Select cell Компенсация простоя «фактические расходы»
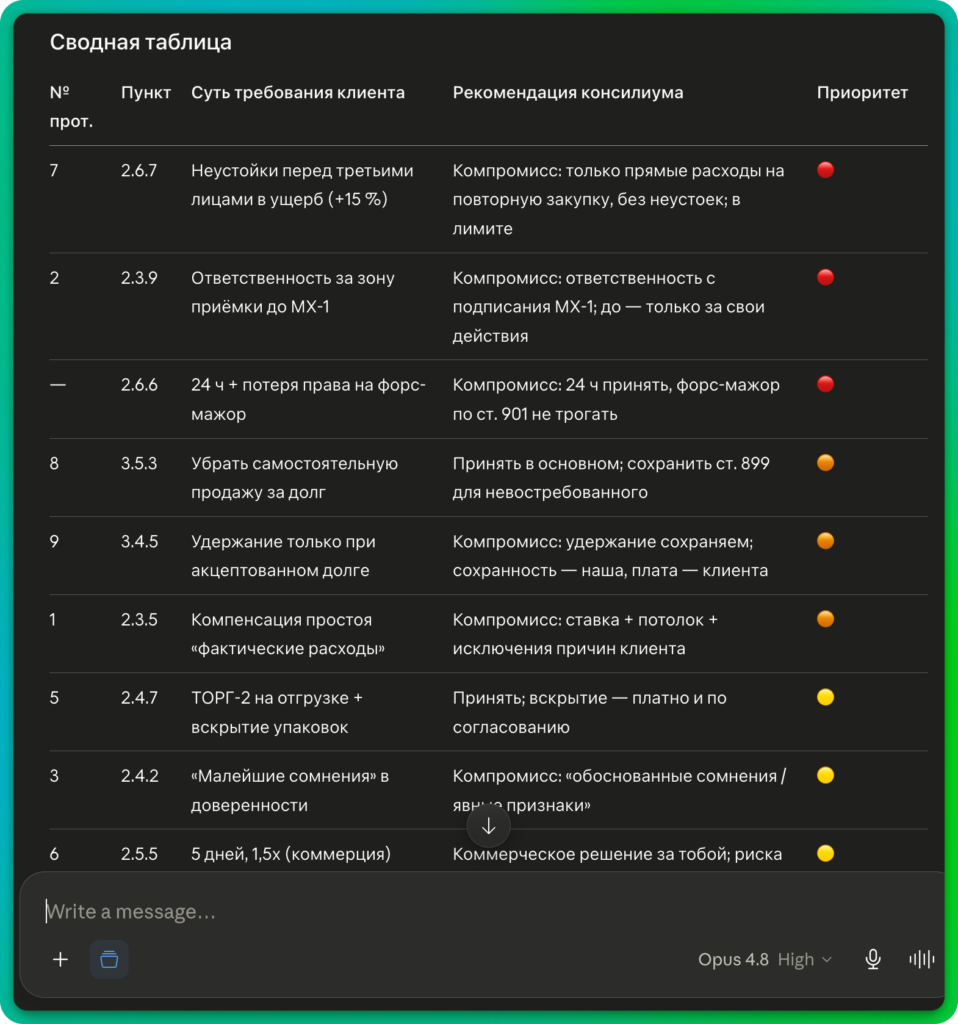The height and width of the screenshot is (1024, 958). tap(287, 634)
